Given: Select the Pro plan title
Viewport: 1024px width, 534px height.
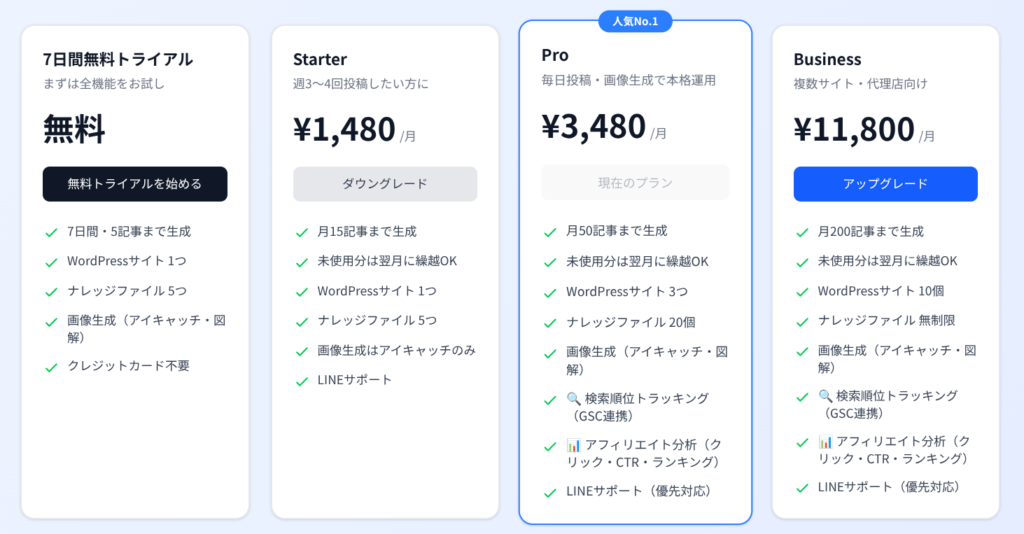Looking at the screenshot, I should tap(555, 54).
